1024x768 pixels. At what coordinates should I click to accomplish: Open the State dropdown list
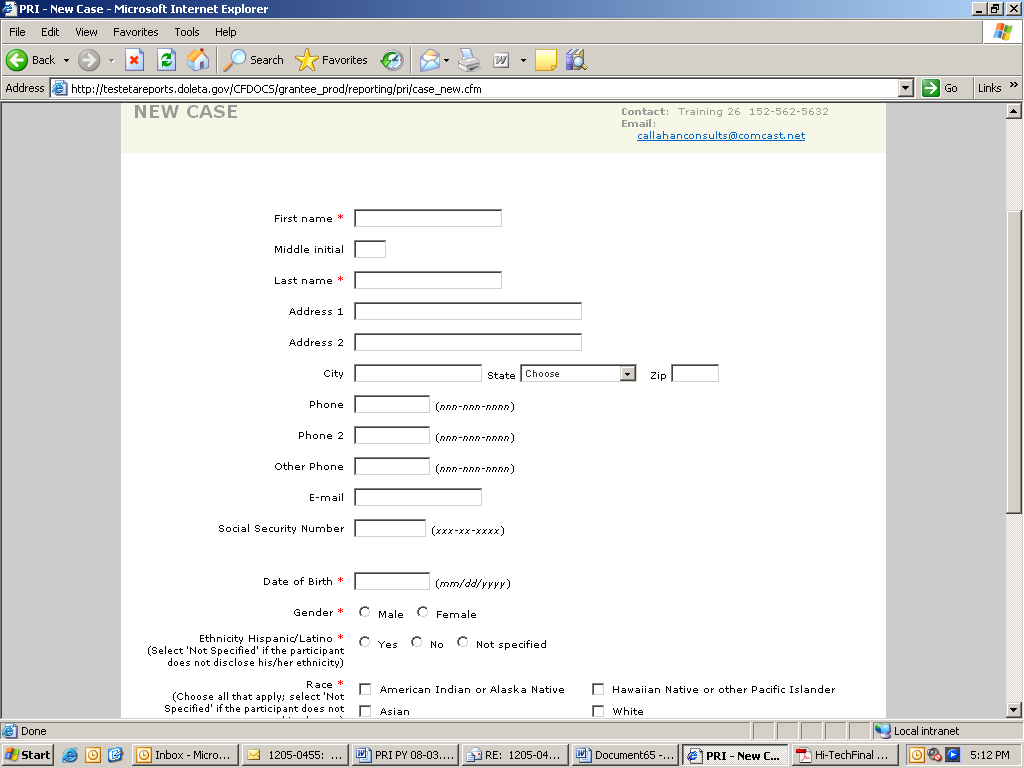click(x=627, y=374)
